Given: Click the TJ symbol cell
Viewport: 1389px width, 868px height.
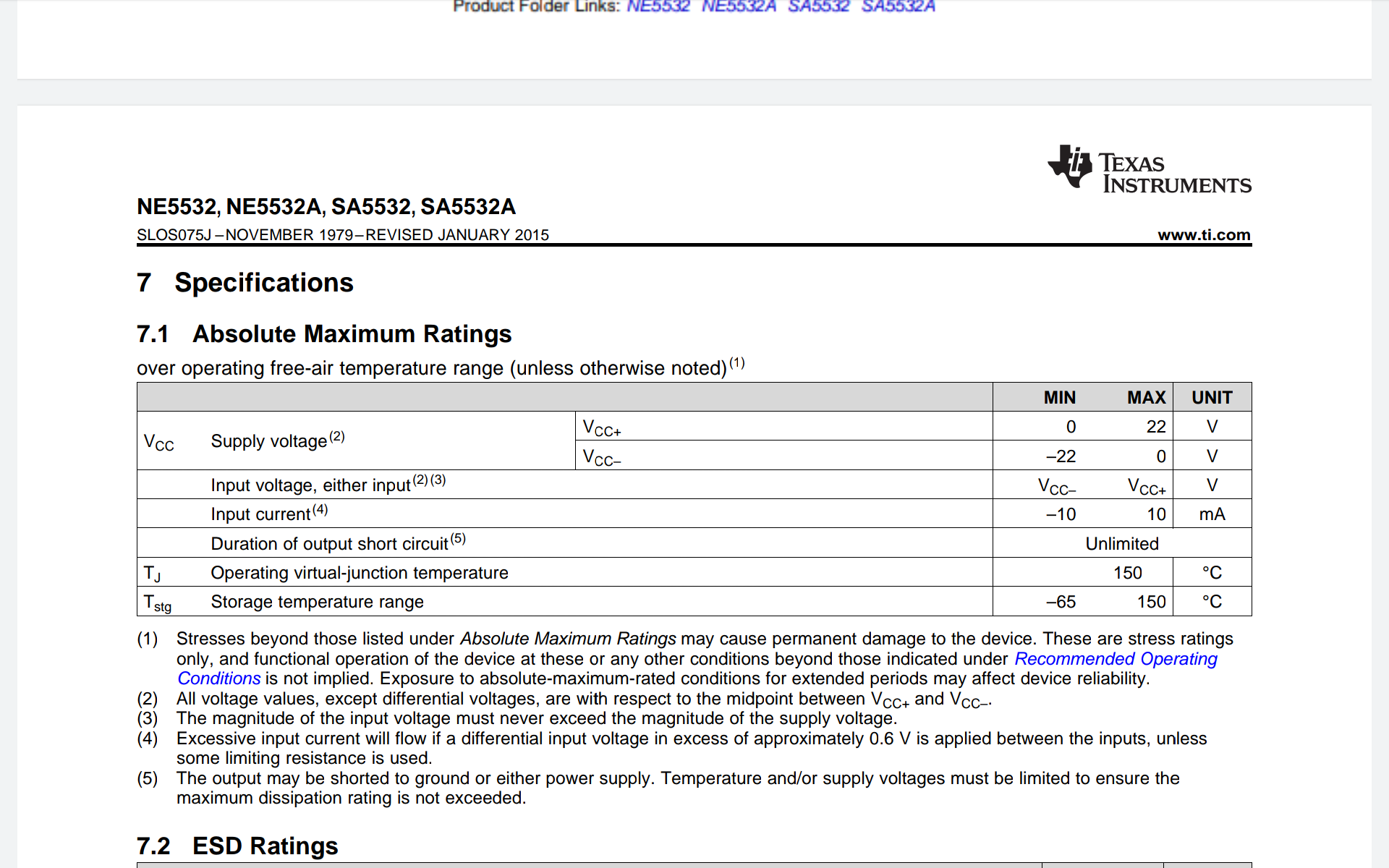Looking at the screenshot, I should point(153,574).
